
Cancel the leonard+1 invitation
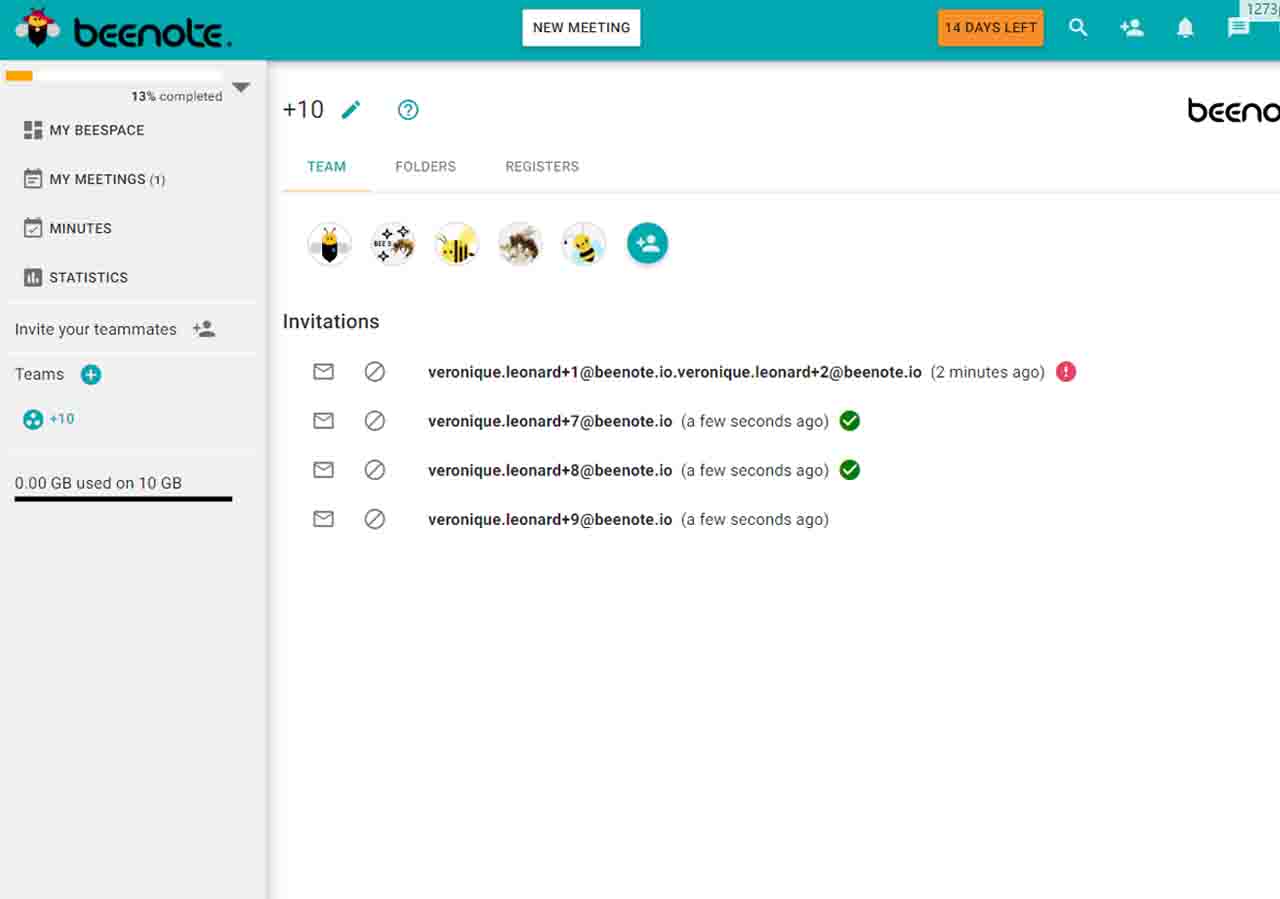pos(375,372)
